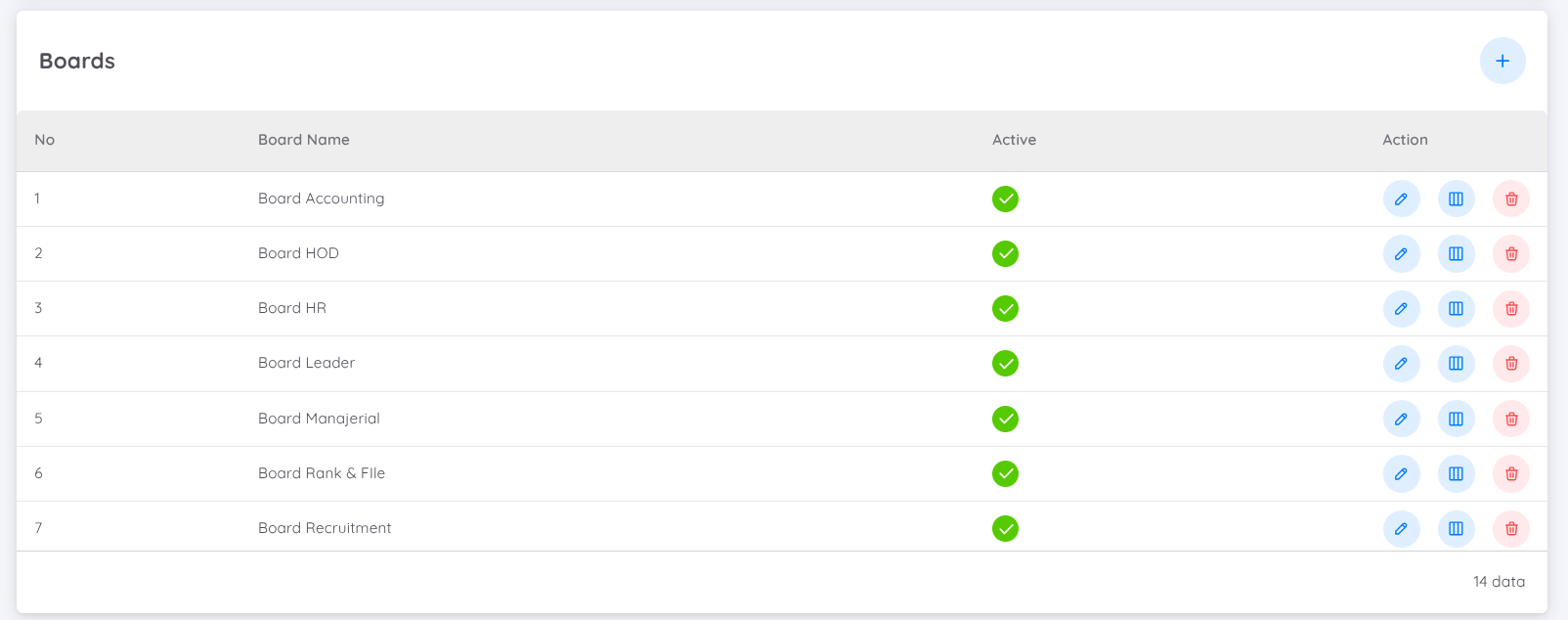Edit Board Accounting with pencil icon
1568x620 pixels.
tap(1401, 199)
